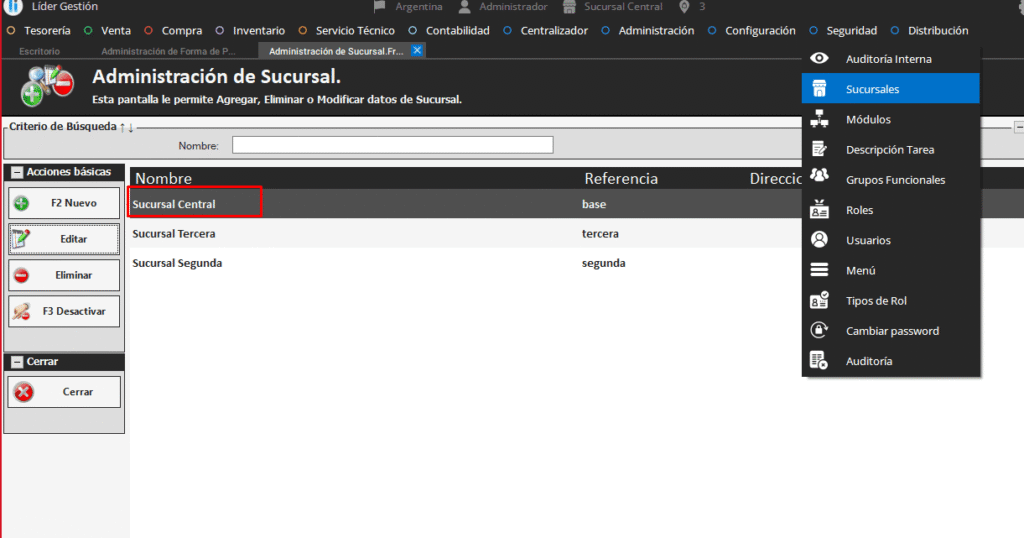Screen dimensions: 1024x538
Task: Switch to the Escritorio tab
Action: click(x=40, y=50)
